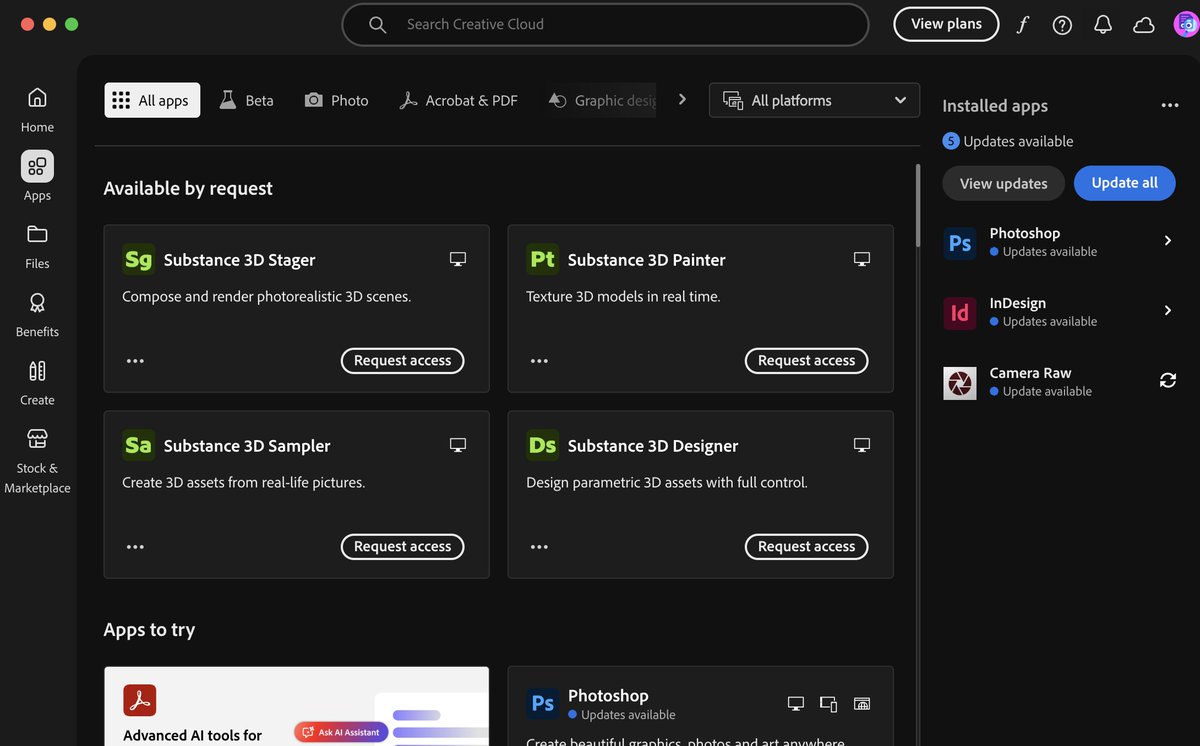
Task: Click the desktop icon on Substance 3D Sampler card
Action: [458, 445]
